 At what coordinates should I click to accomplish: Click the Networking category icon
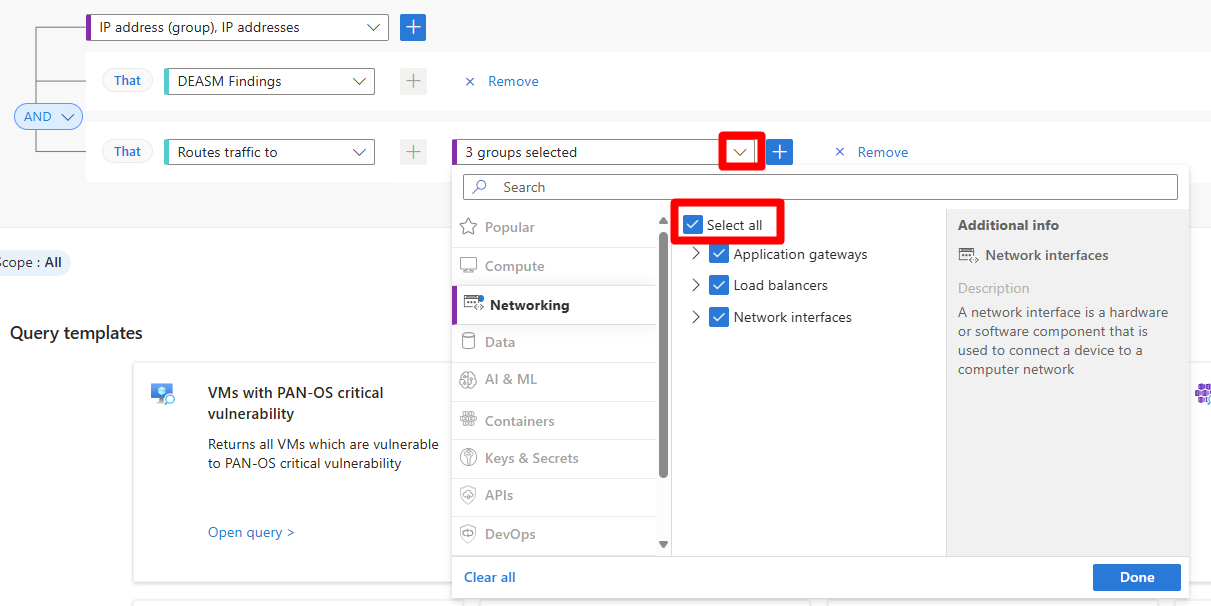click(474, 304)
